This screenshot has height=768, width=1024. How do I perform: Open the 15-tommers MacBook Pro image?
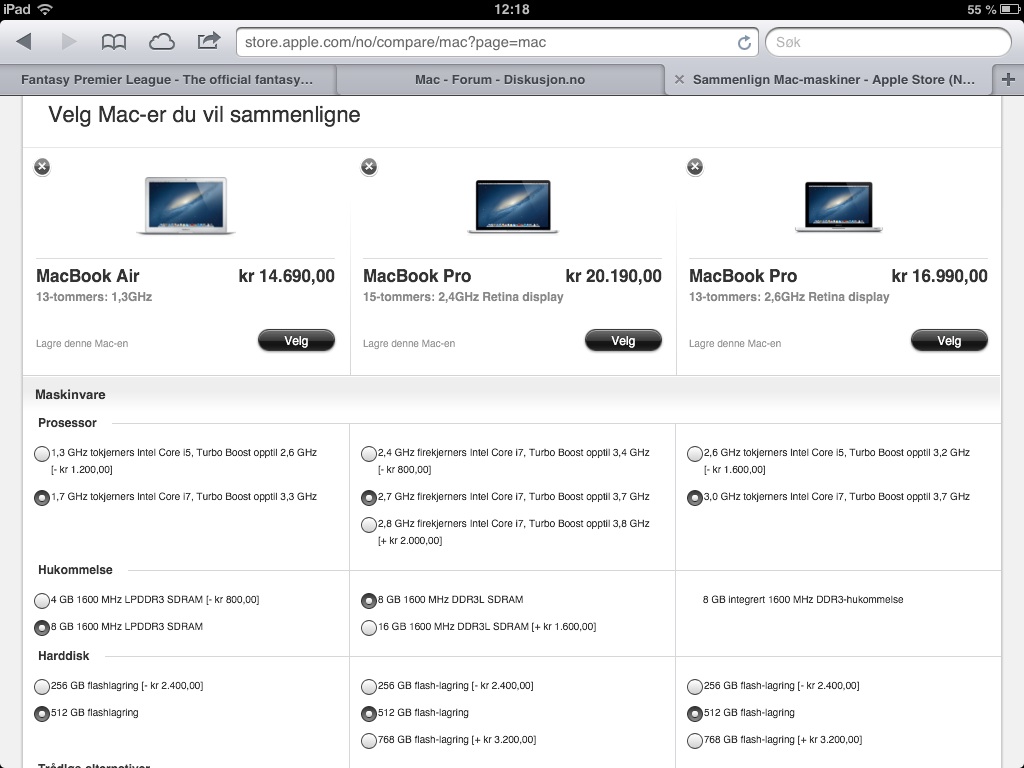pos(513,206)
